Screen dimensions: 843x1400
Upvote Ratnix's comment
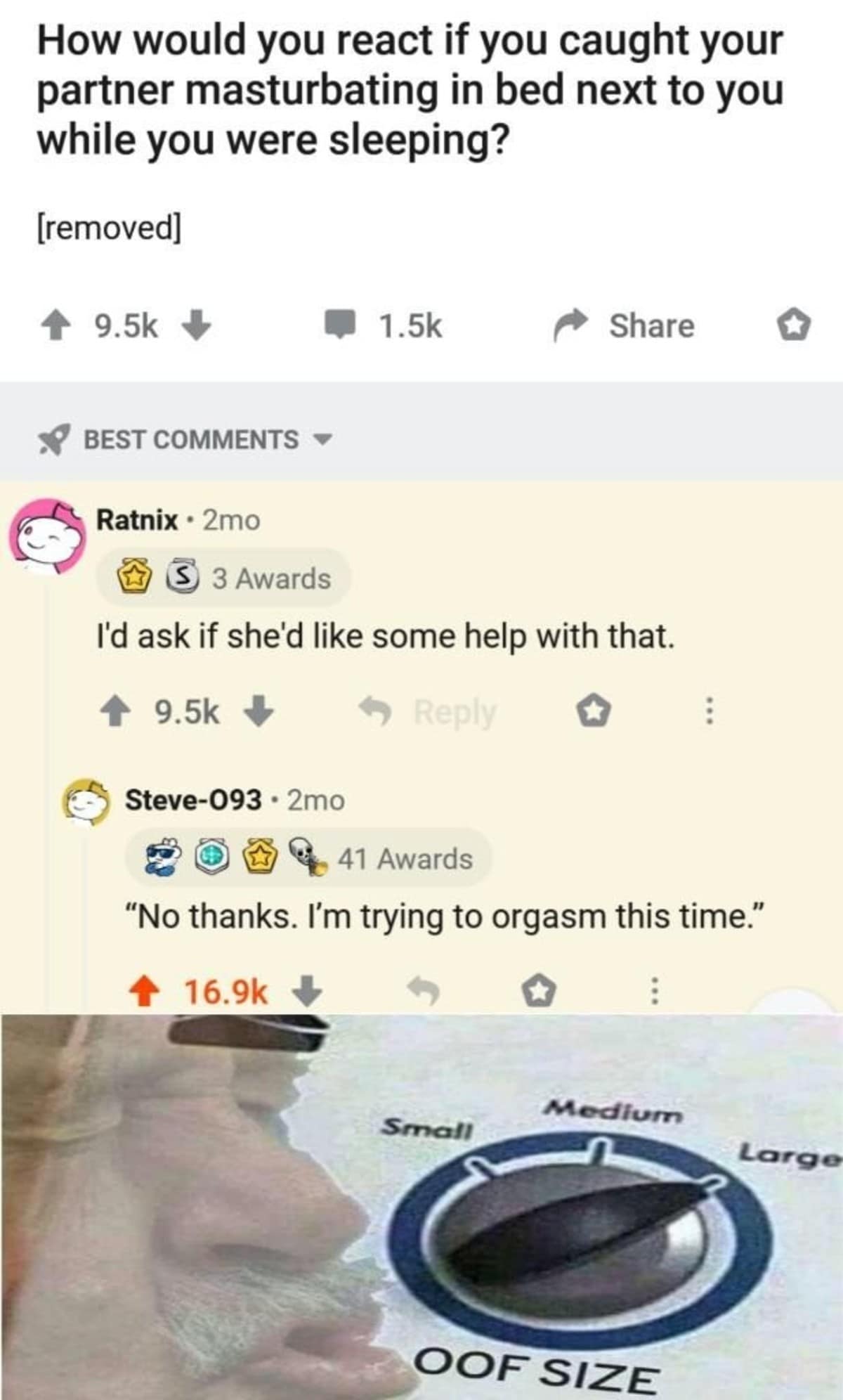(x=117, y=711)
